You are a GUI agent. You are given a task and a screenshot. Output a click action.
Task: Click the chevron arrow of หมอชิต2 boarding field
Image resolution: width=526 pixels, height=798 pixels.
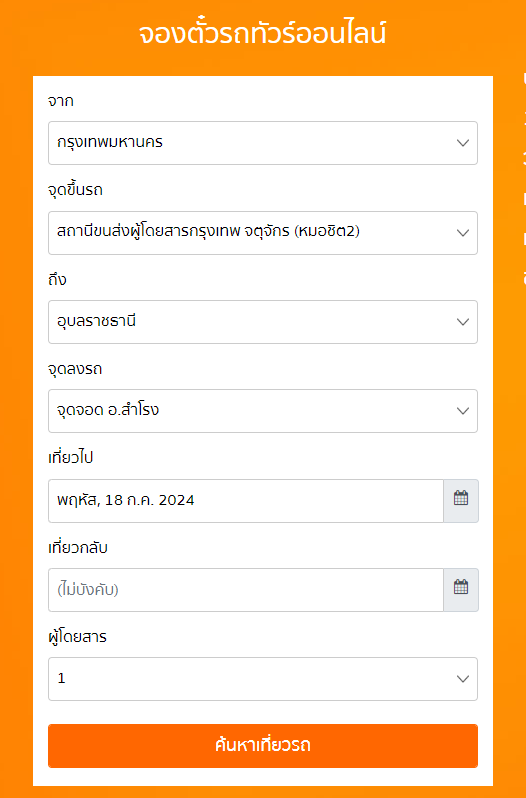click(463, 233)
